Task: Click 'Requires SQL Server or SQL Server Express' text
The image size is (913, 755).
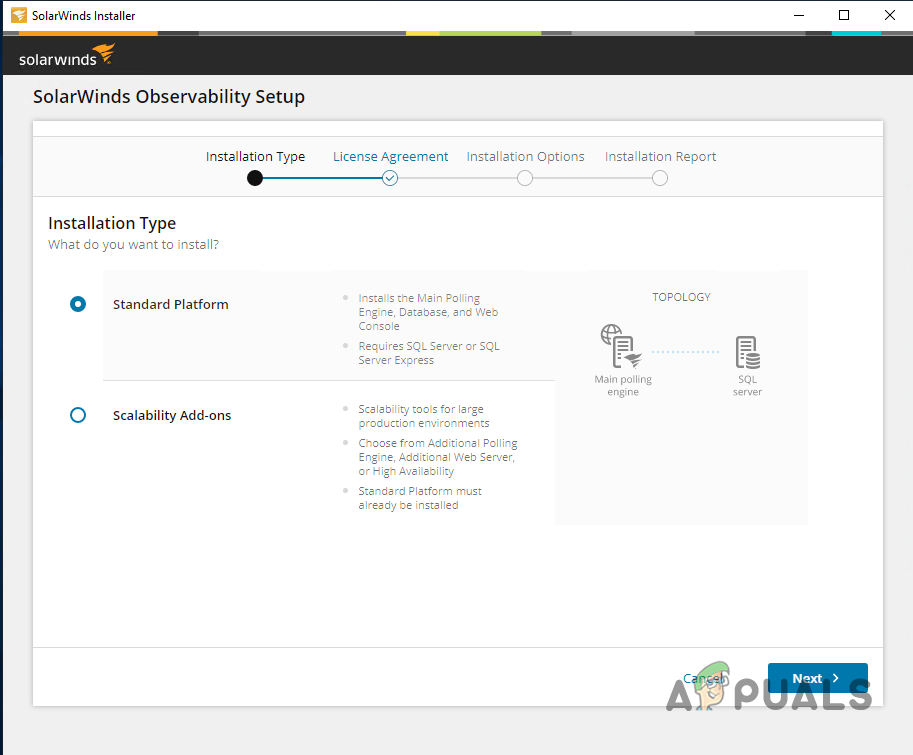Action: pyautogui.click(x=429, y=353)
